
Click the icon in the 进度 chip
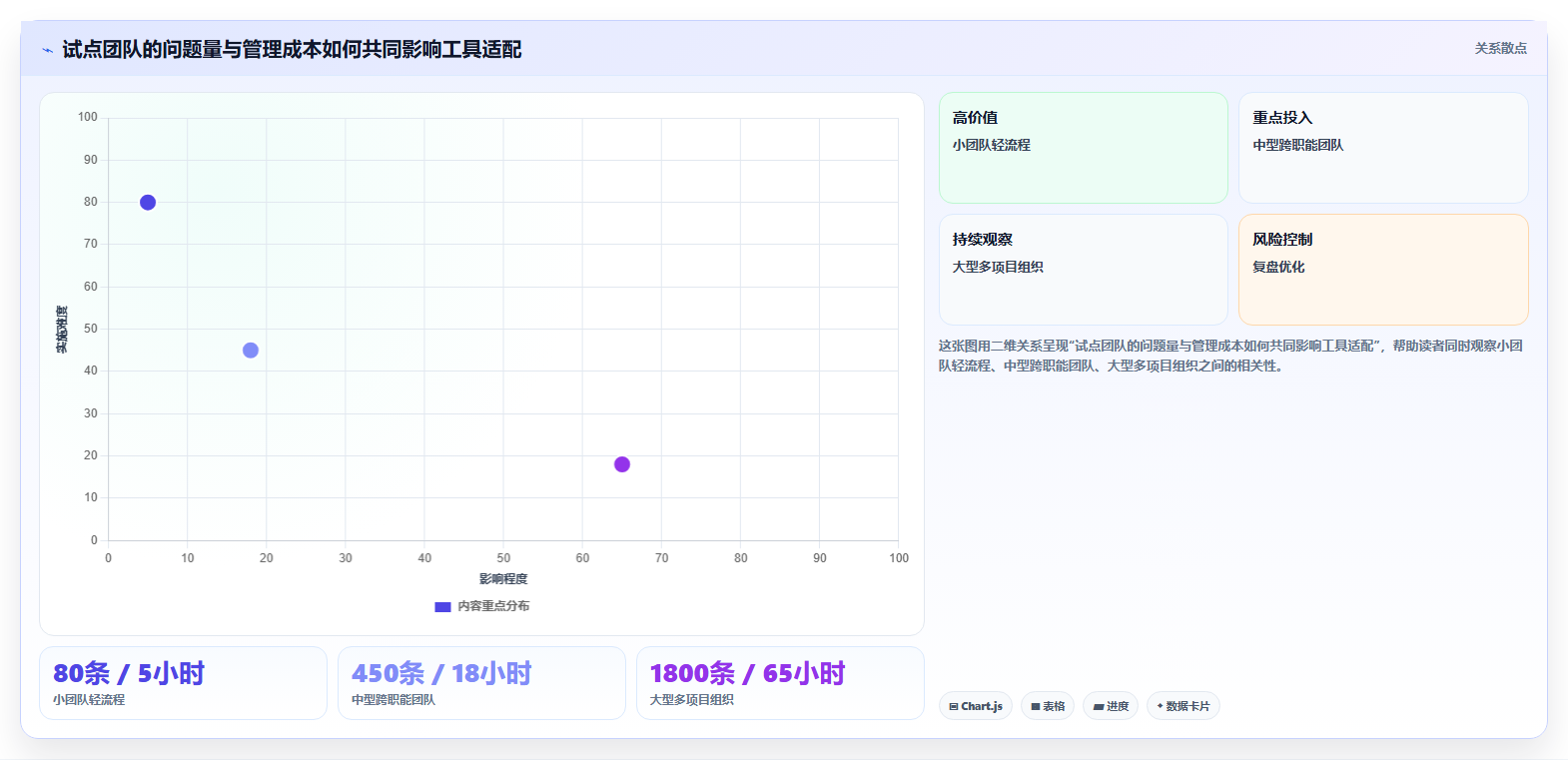1099,706
